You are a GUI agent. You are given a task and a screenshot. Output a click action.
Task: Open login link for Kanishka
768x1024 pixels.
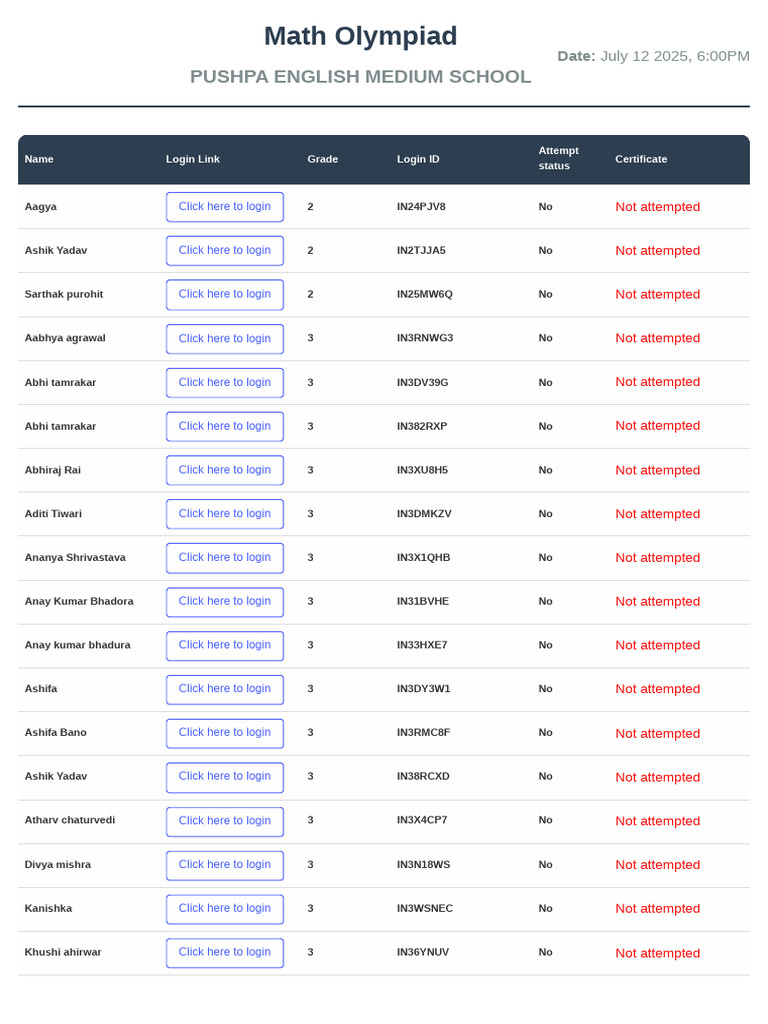(x=225, y=908)
